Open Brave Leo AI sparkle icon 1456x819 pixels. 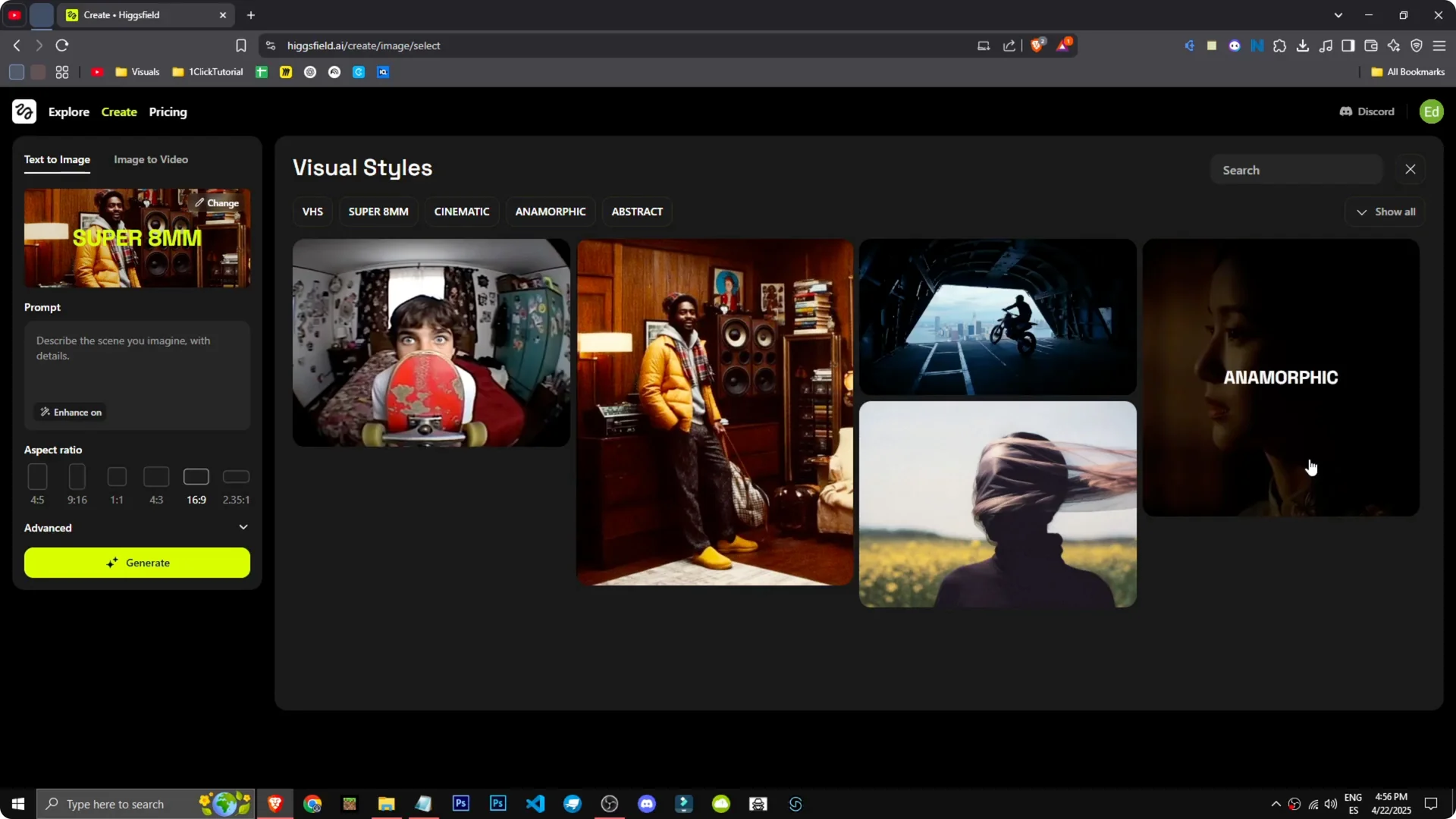[x=1395, y=45]
